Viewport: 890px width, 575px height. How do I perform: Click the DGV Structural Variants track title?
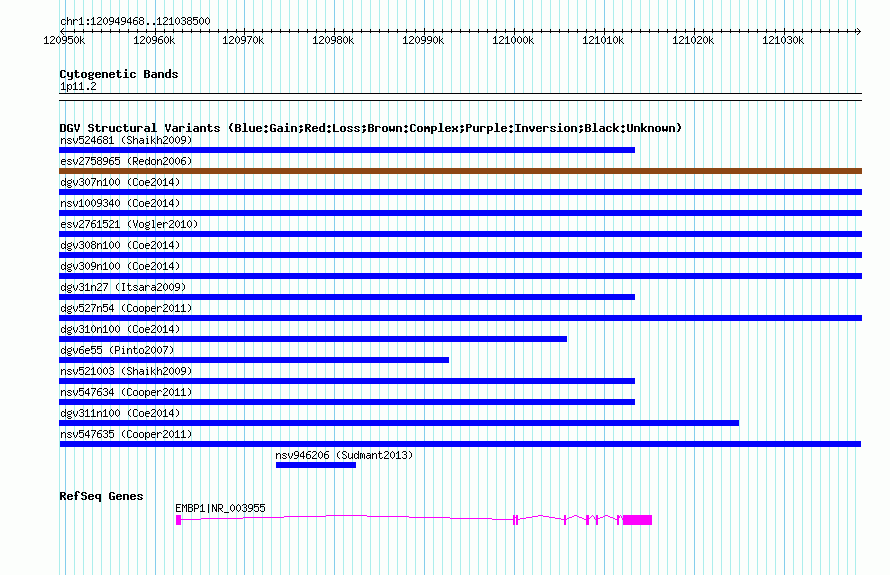tap(370, 128)
